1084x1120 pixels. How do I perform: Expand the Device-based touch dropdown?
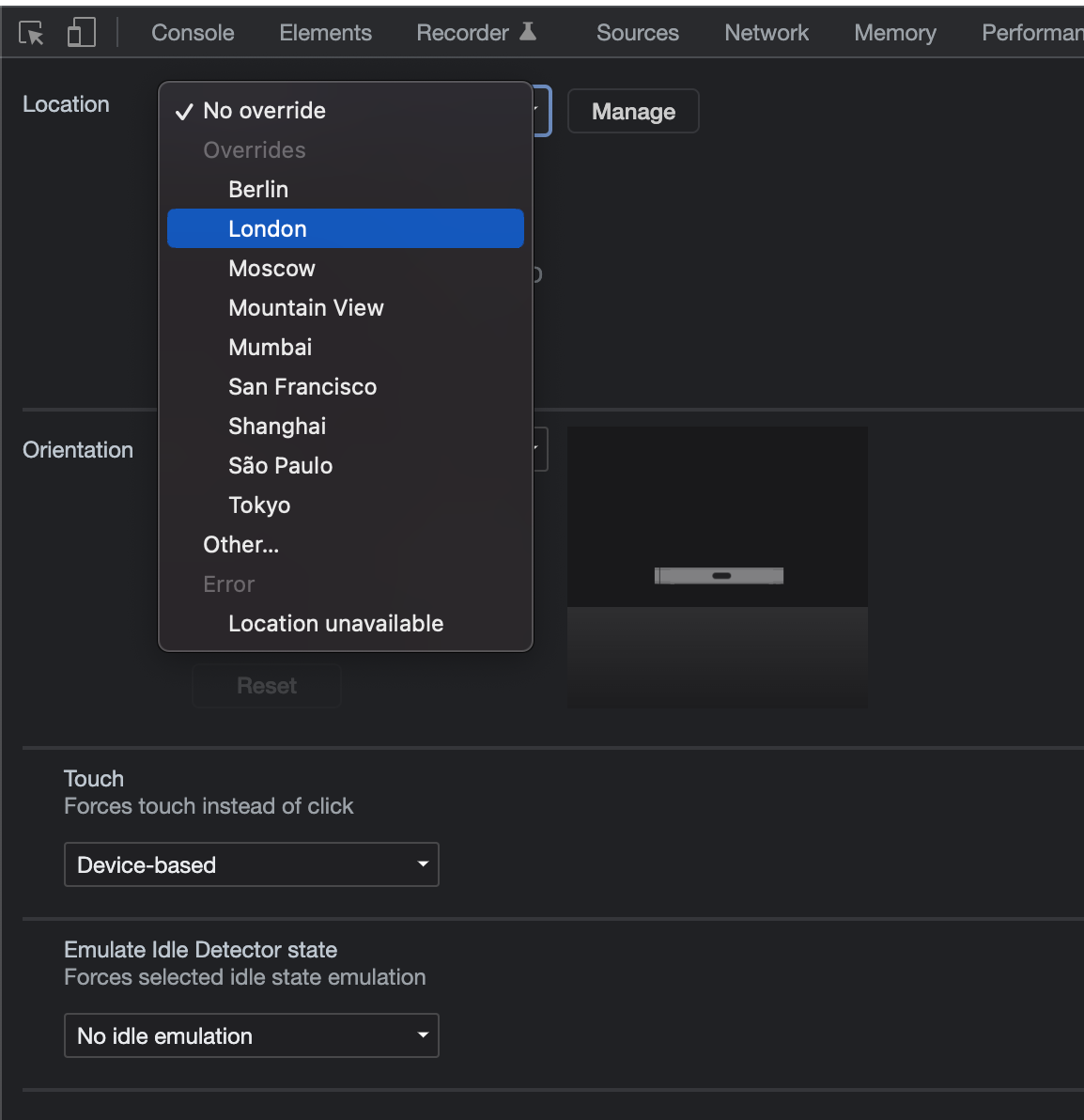[251, 864]
